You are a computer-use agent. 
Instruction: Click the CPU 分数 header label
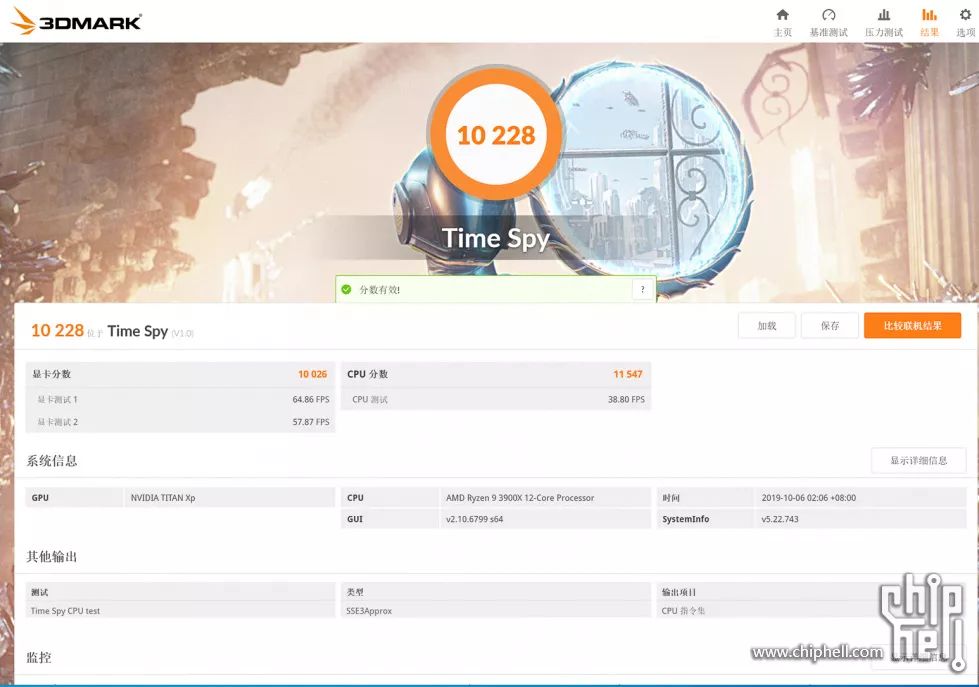click(x=367, y=374)
